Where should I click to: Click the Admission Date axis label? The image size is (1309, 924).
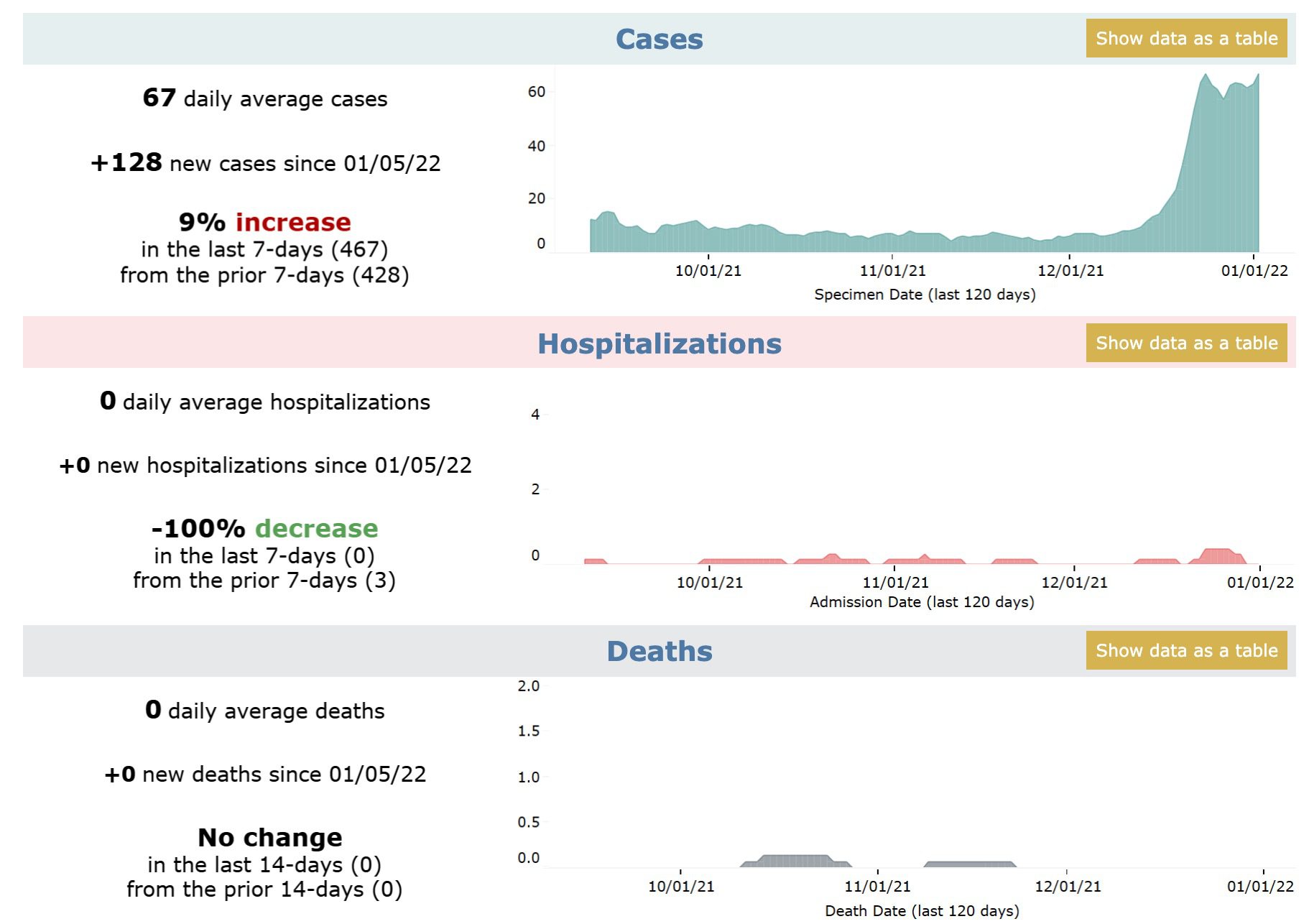click(922, 602)
